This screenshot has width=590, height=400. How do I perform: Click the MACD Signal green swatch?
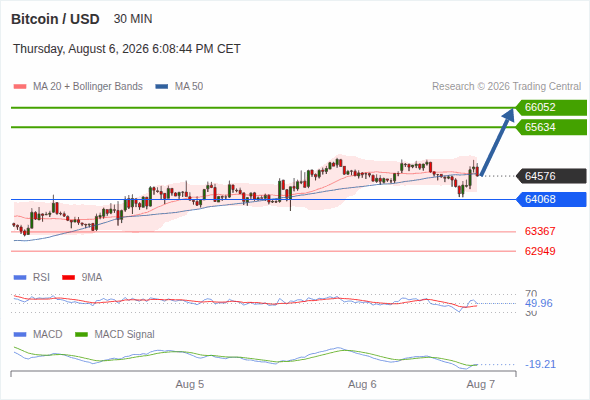tap(81, 335)
